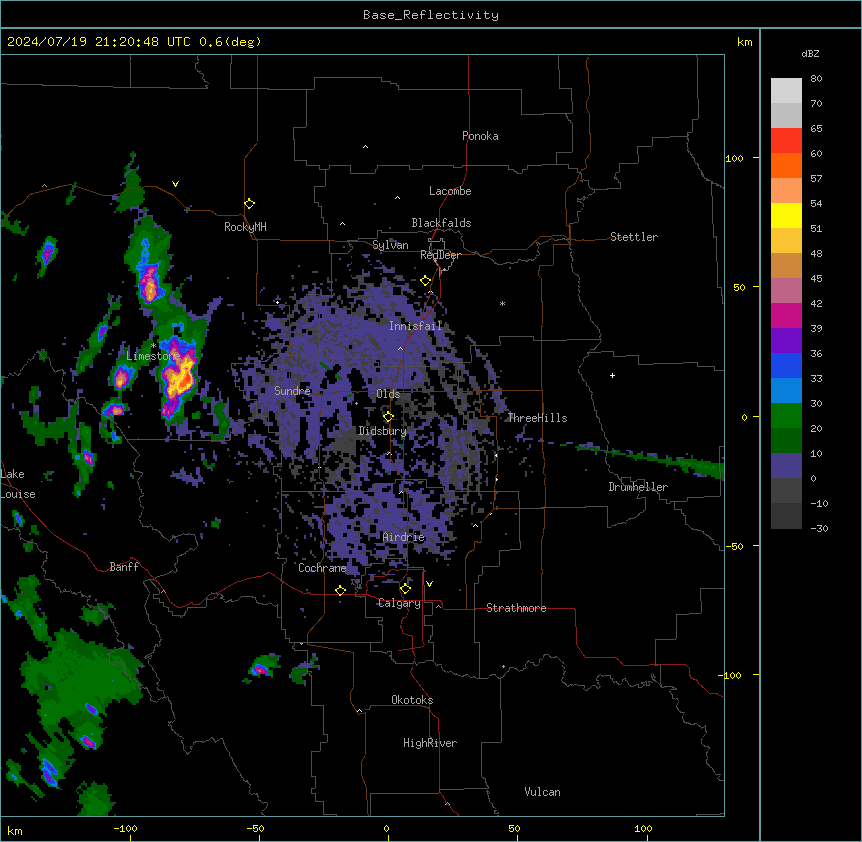Image resolution: width=862 pixels, height=842 pixels.
Task: Click the Didsbury town label
Action: [x=382, y=431]
